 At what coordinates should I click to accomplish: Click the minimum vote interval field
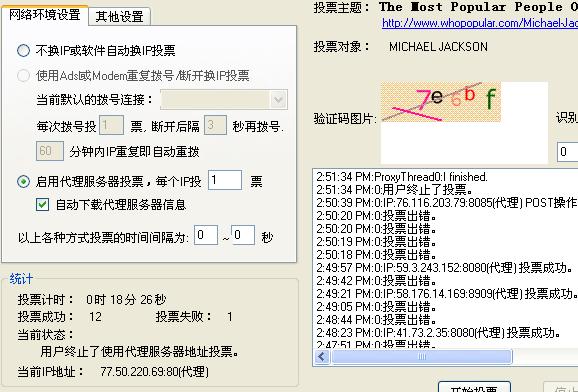pyautogui.click(x=206, y=235)
